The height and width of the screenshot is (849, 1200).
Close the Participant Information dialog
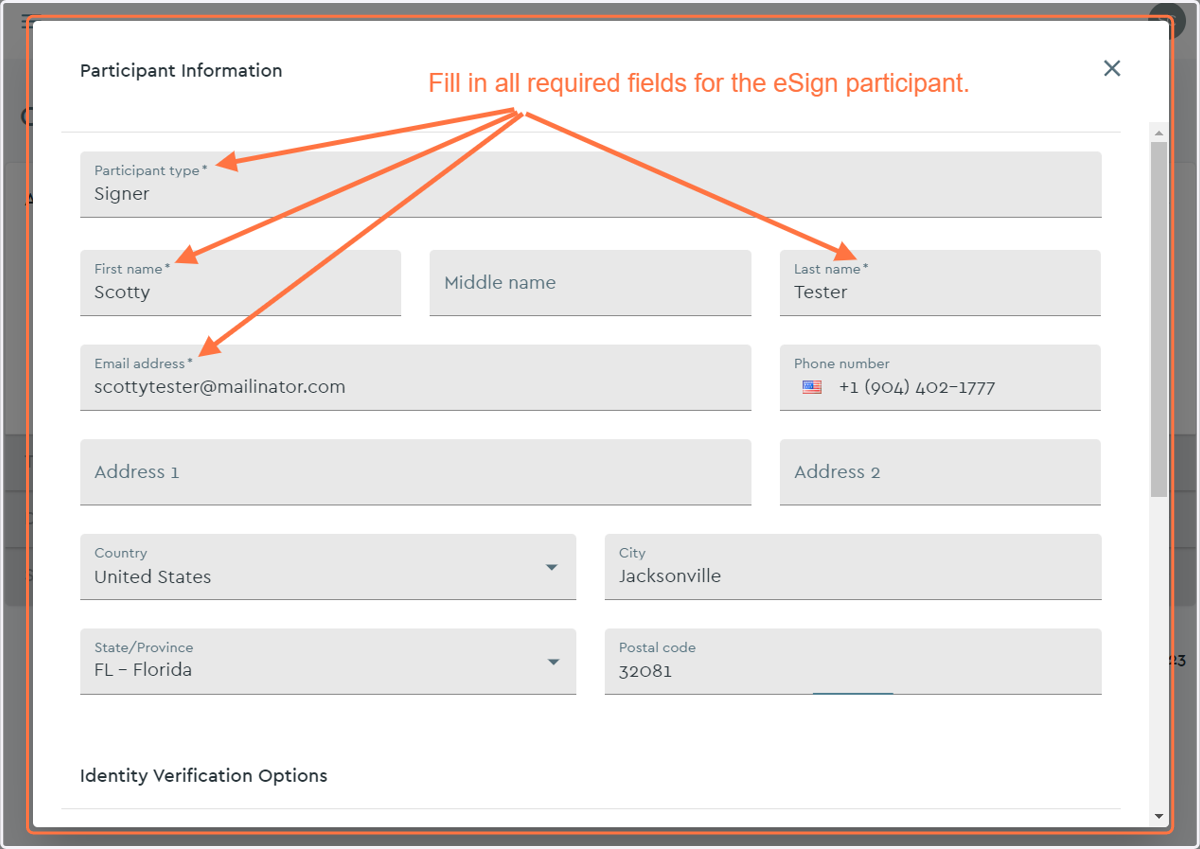tap(1112, 68)
